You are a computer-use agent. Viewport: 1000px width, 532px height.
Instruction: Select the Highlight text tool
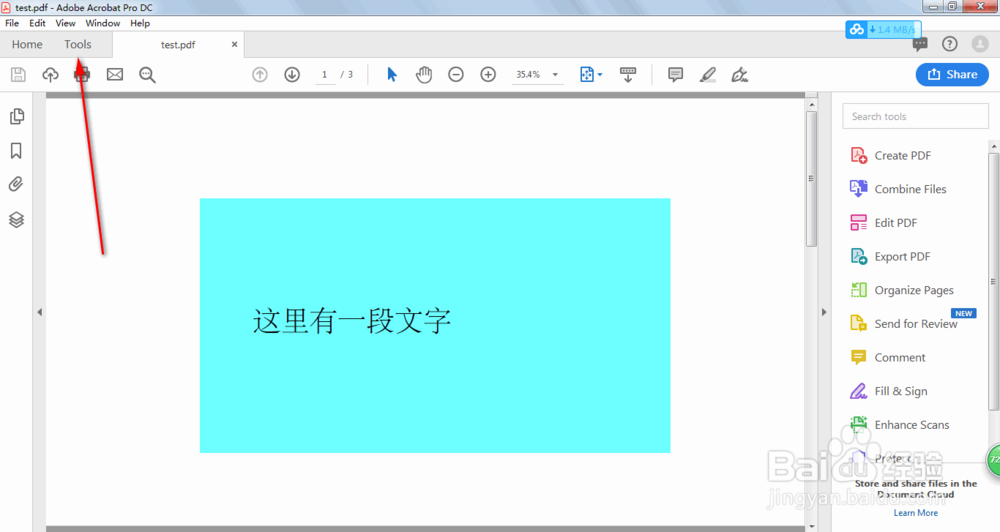707,75
